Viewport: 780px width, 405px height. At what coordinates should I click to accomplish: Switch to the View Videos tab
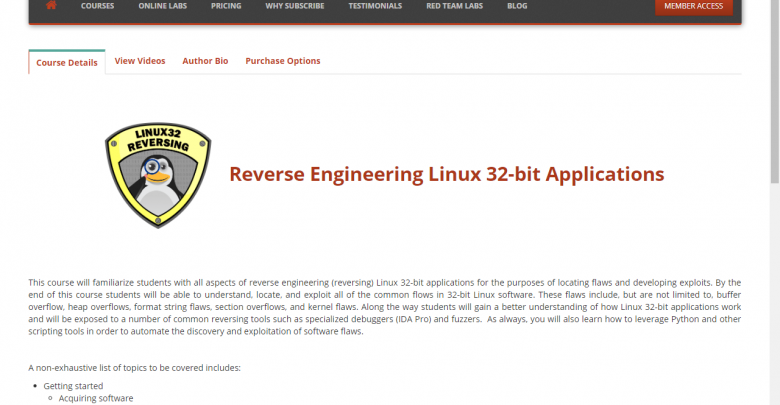[x=140, y=61]
